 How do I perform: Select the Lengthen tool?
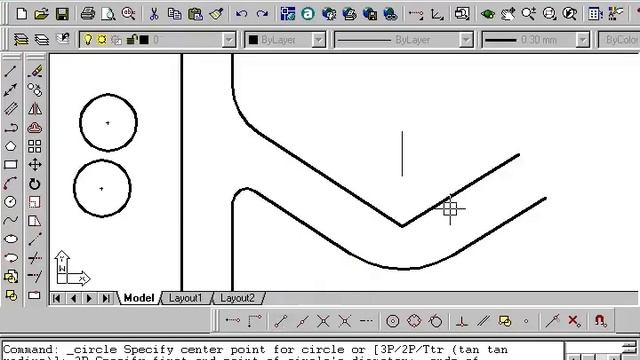coord(35,239)
